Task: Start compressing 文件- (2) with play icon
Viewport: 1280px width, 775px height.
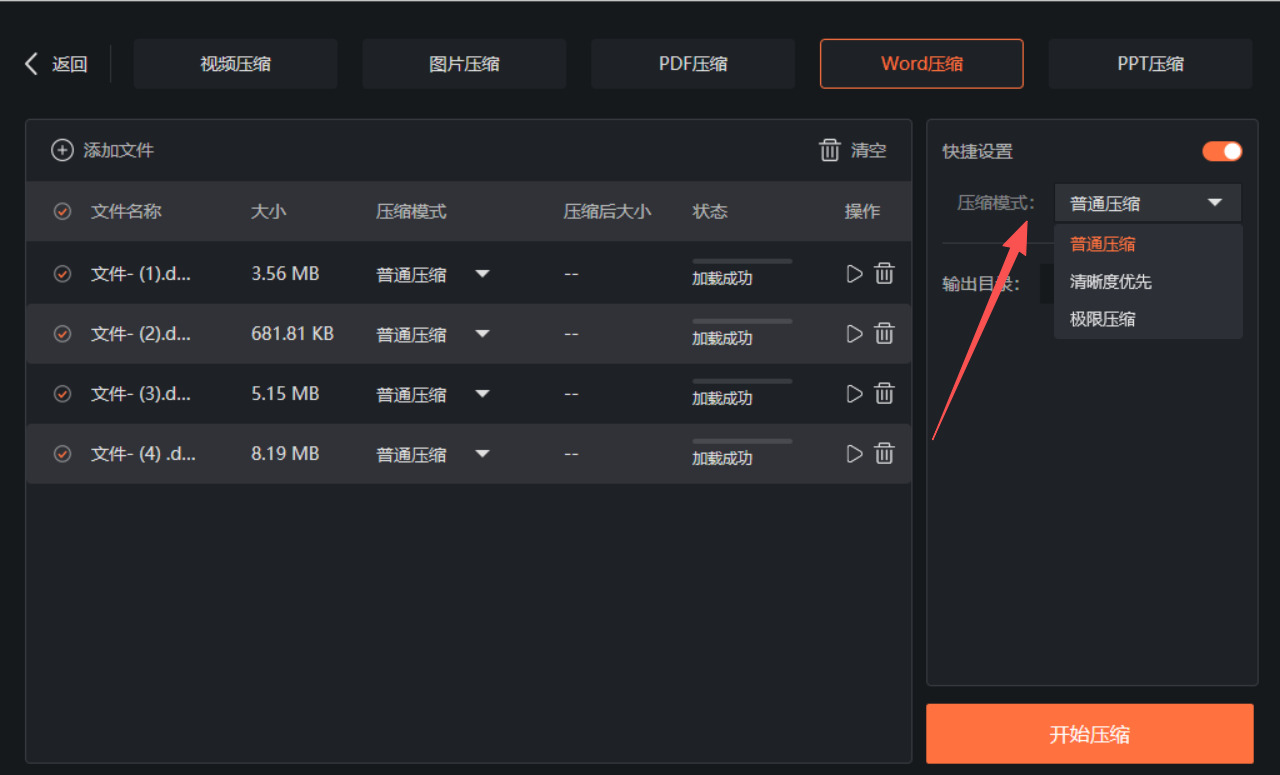Action: (854, 334)
